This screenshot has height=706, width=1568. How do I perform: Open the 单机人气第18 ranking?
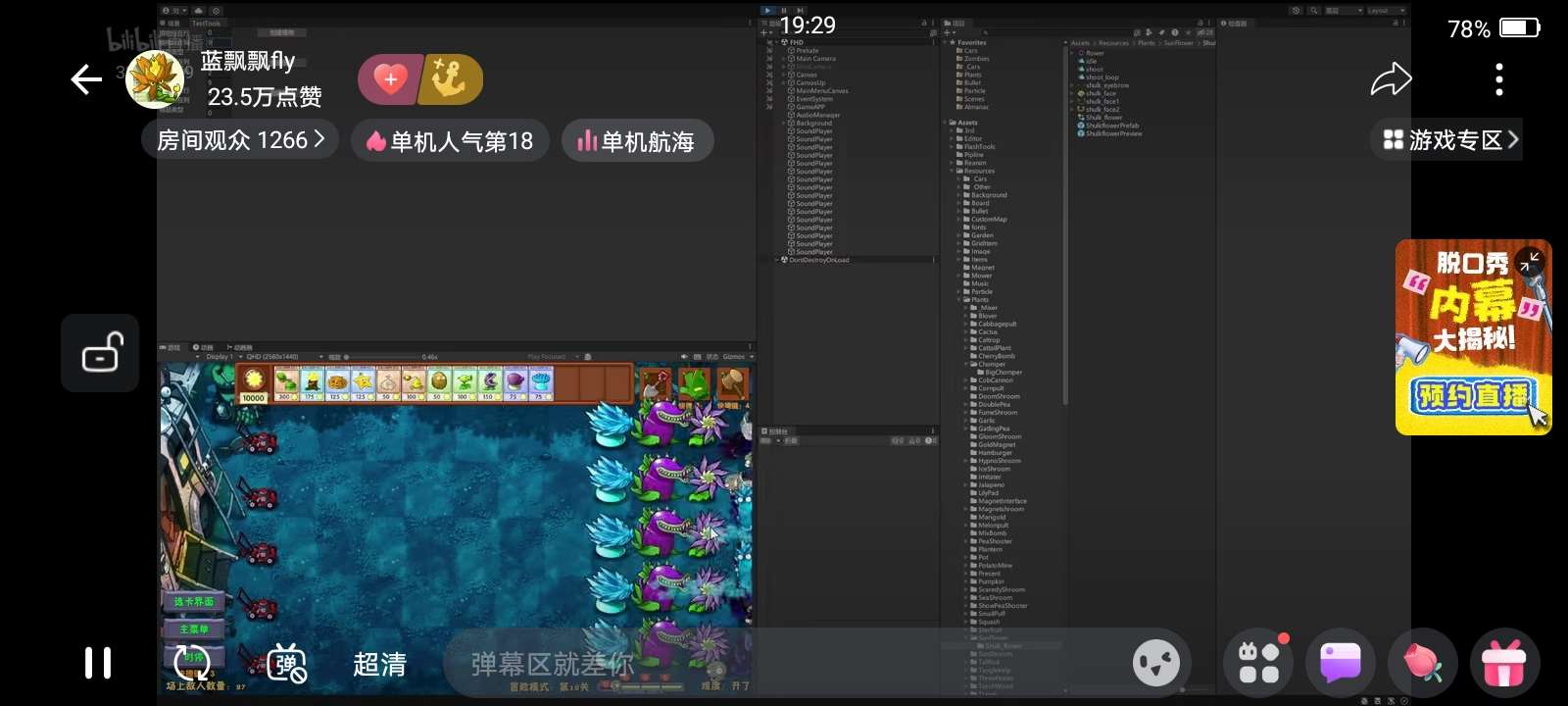pos(451,141)
